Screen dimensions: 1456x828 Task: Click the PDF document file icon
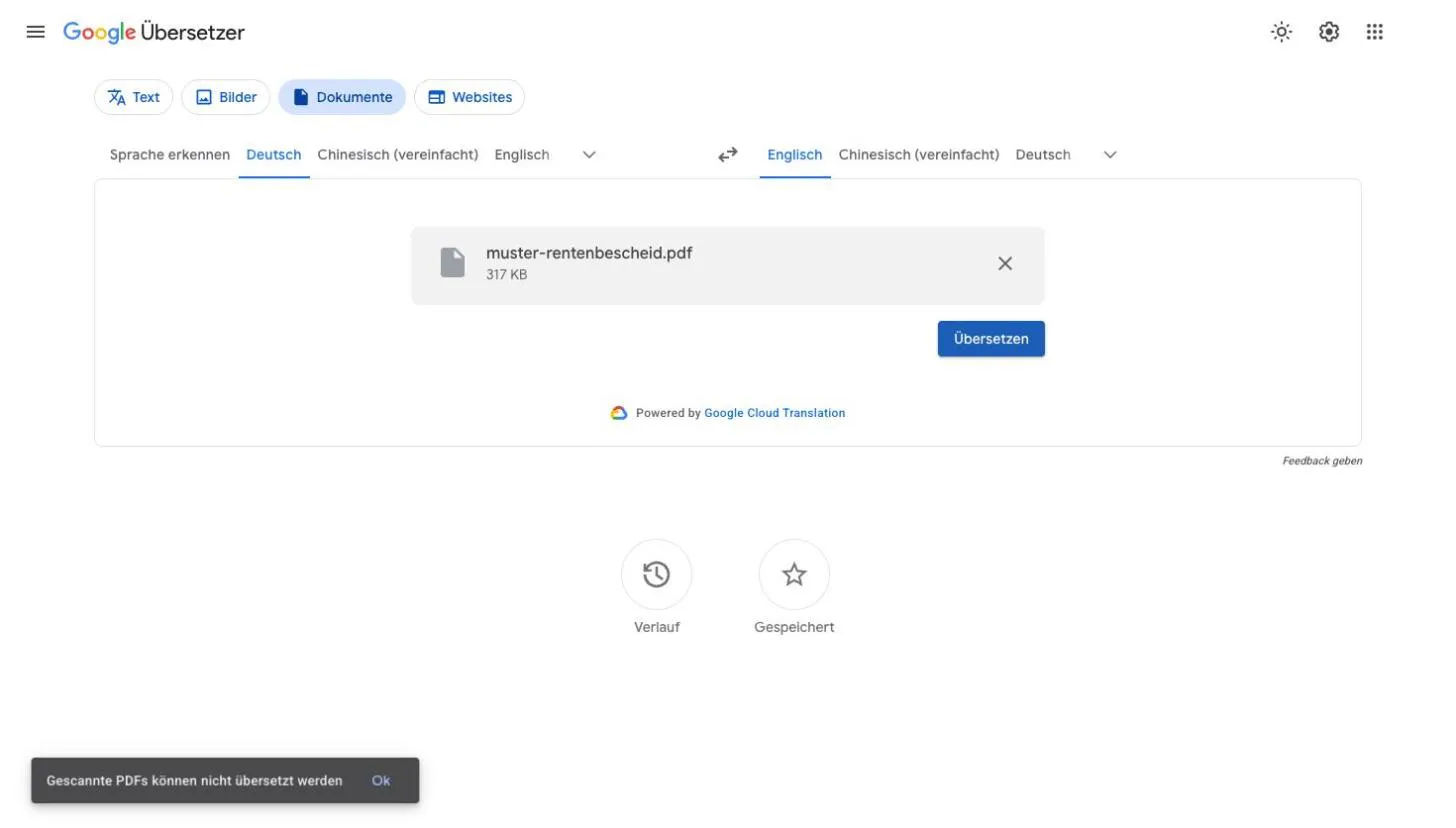(453, 263)
